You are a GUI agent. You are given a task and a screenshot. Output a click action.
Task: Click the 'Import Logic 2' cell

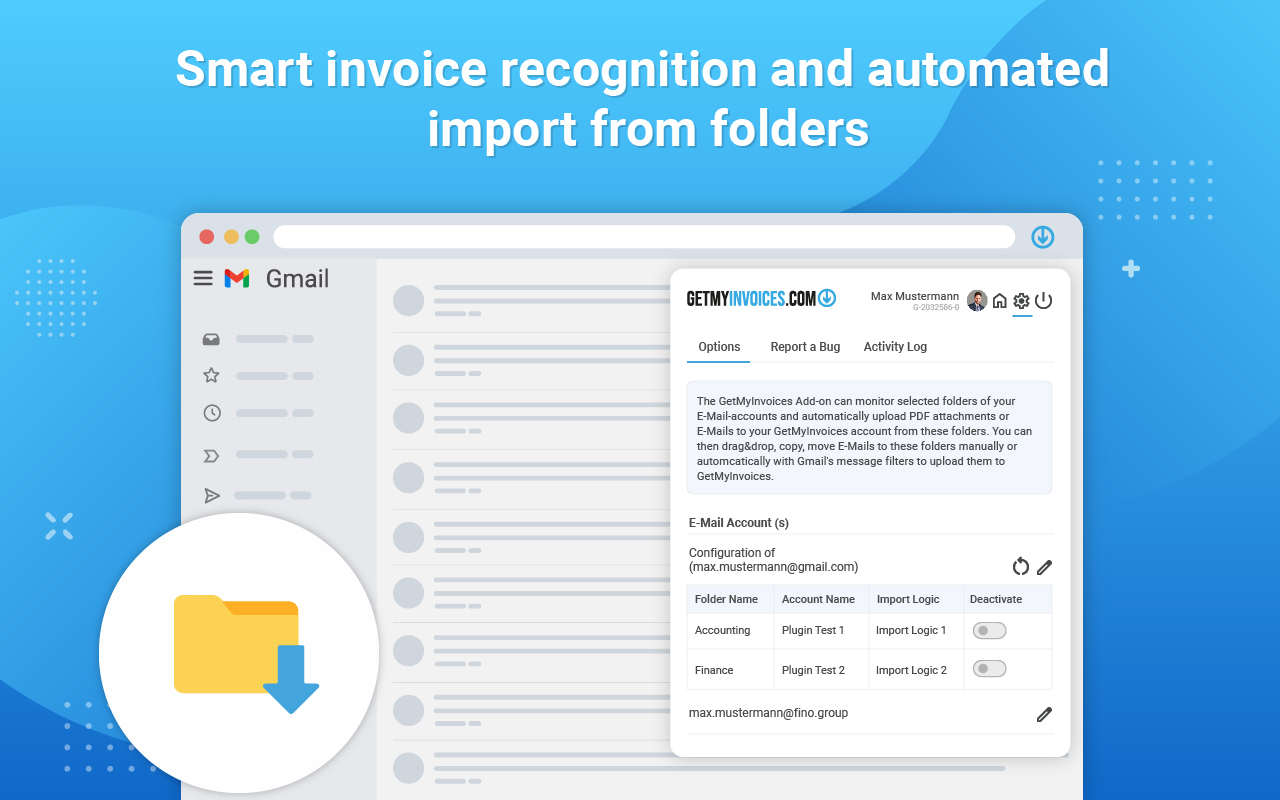click(916, 670)
